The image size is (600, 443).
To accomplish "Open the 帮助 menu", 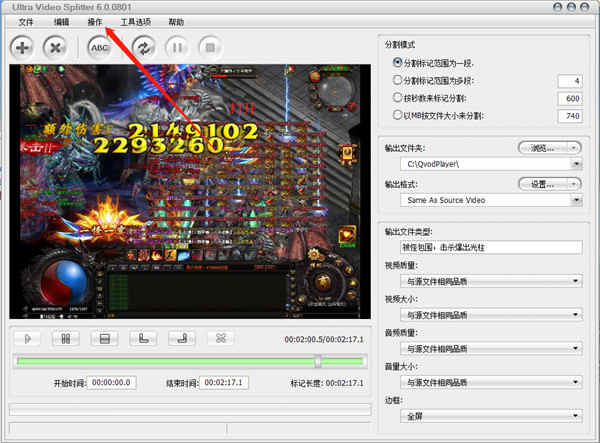I will pyautogui.click(x=176, y=22).
